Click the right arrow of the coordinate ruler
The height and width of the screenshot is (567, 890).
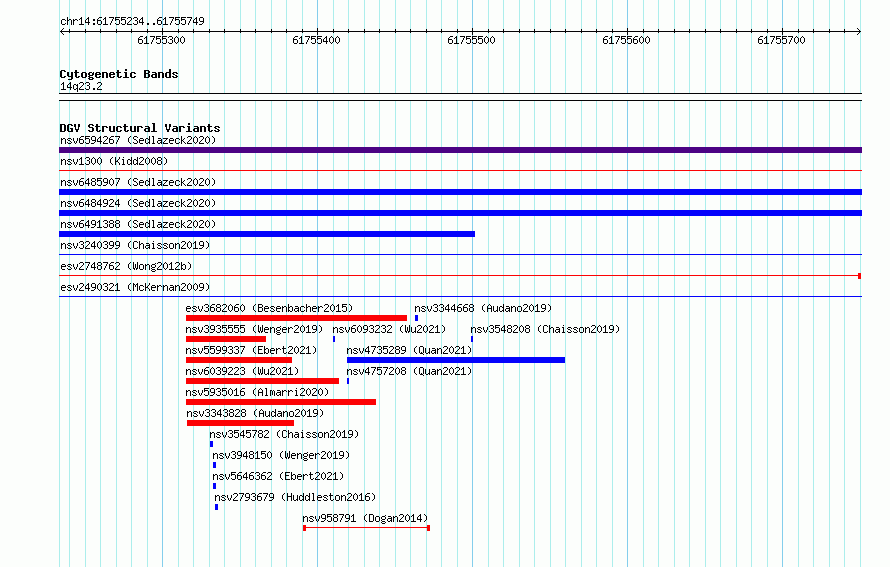coord(859,31)
